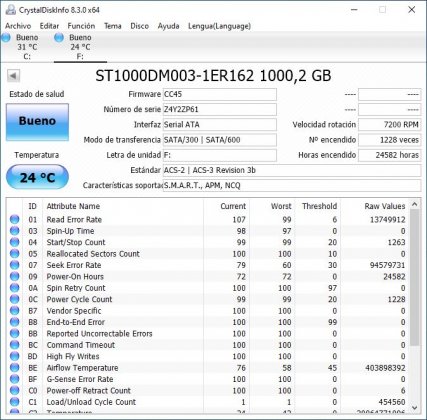
Task: Open the Ayuda menu
Action: [168, 26]
